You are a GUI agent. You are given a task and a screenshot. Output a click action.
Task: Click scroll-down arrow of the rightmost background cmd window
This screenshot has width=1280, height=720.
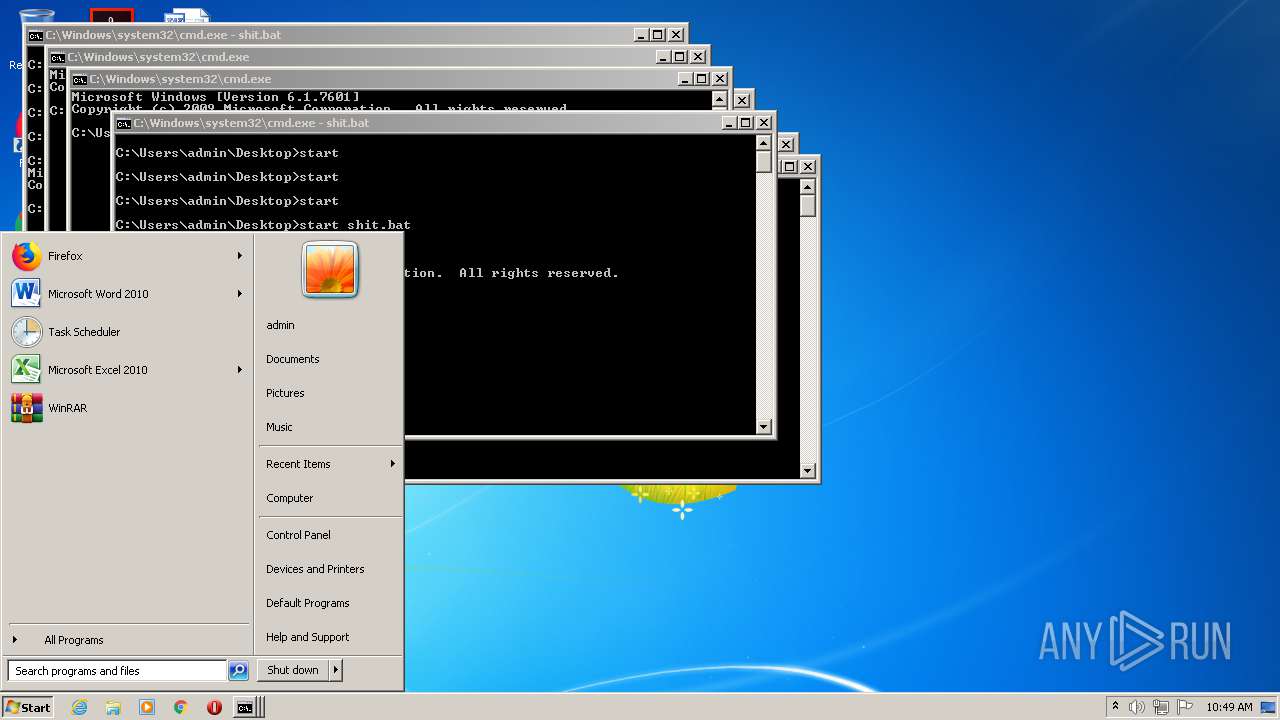click(x=808, y=471)
